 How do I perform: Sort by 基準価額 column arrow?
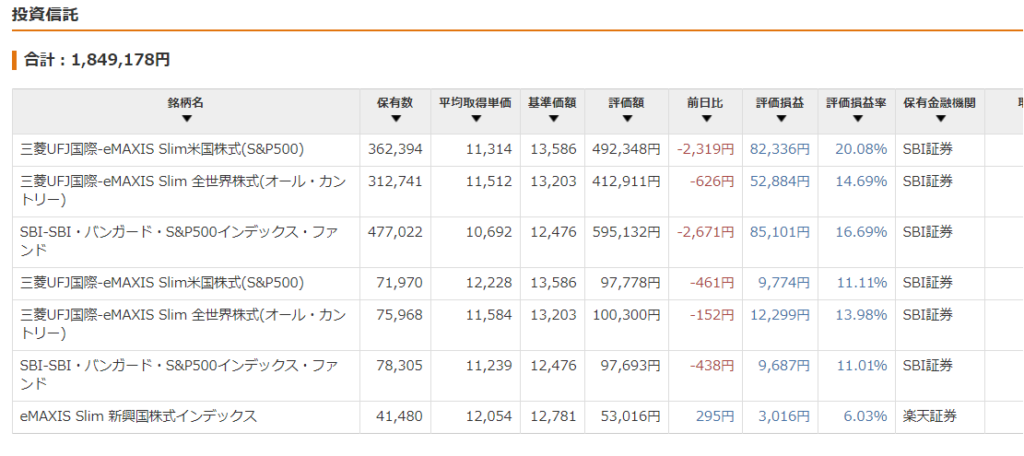pyautogui.click(x=553, y=119)
